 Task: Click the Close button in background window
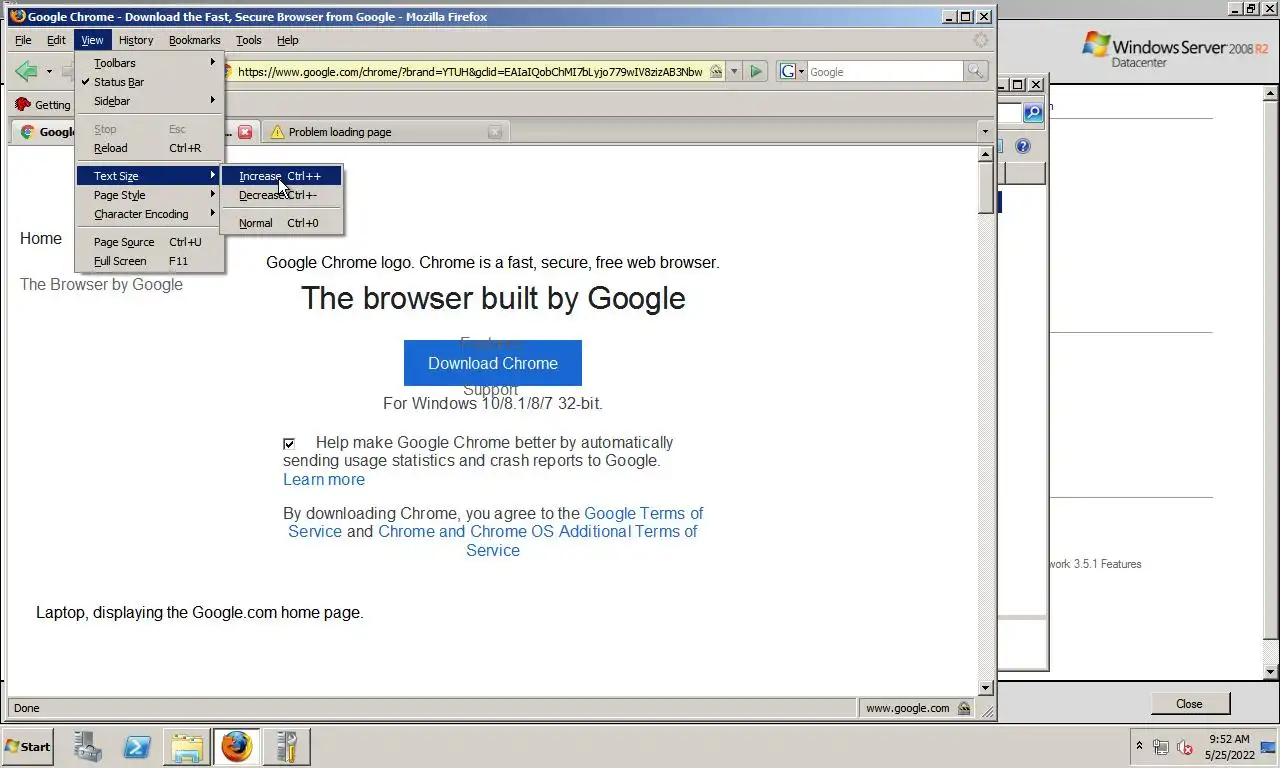click(1189, 704)
